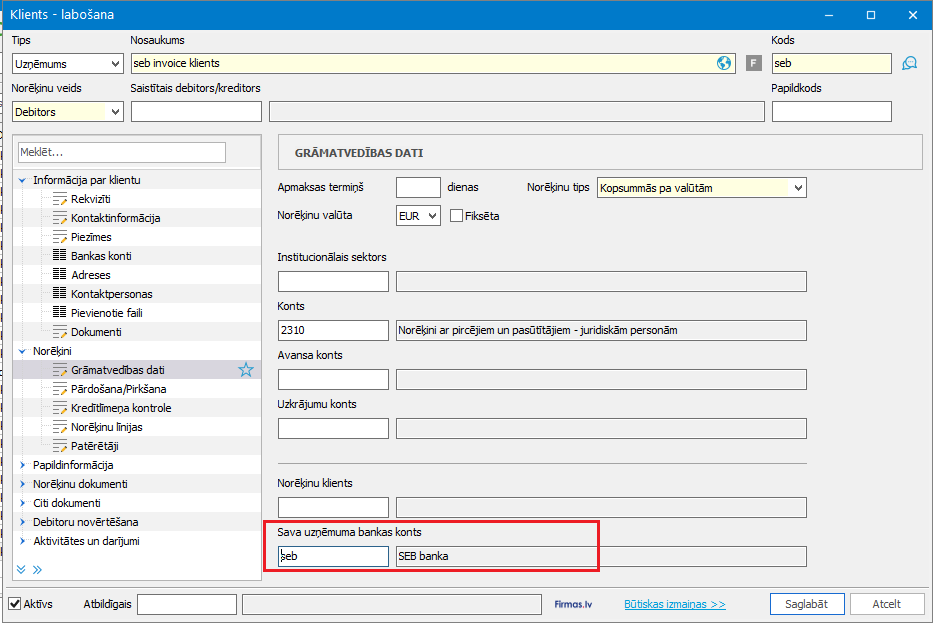Expand Citi dokumenti node
Viewport: 933px width, 625px height.
[22, 504]
